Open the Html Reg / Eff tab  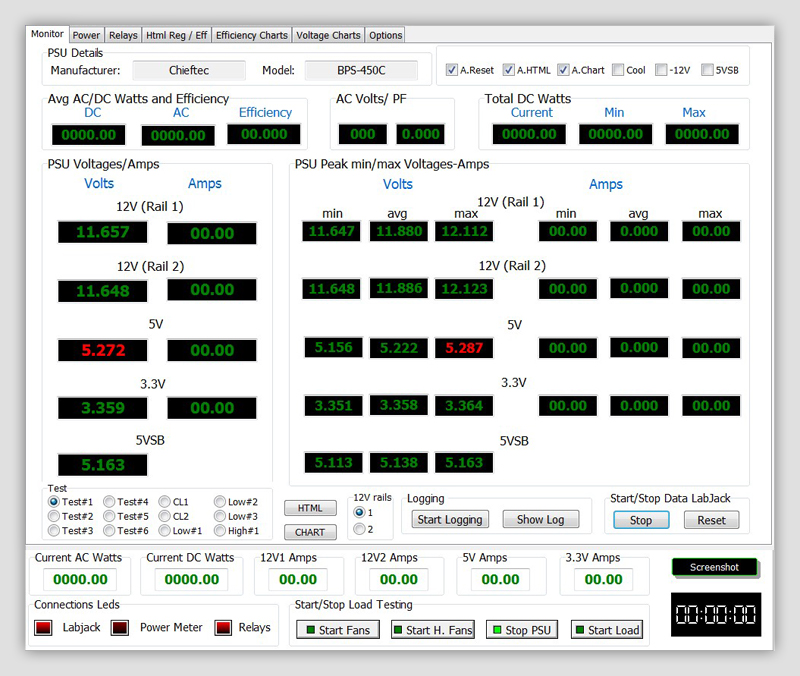176,35
